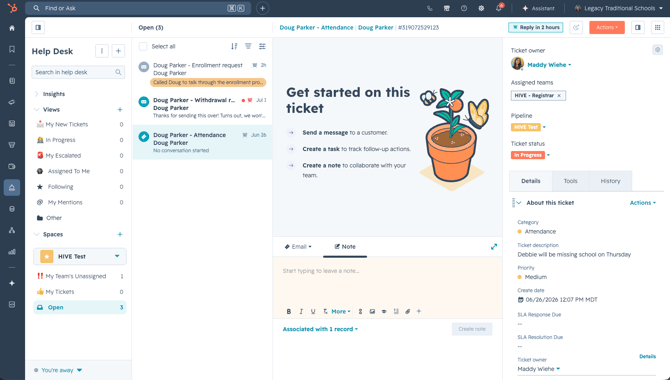Click the Create note button
The height and width of the screenshot is (380, 670).
(472, 329)
